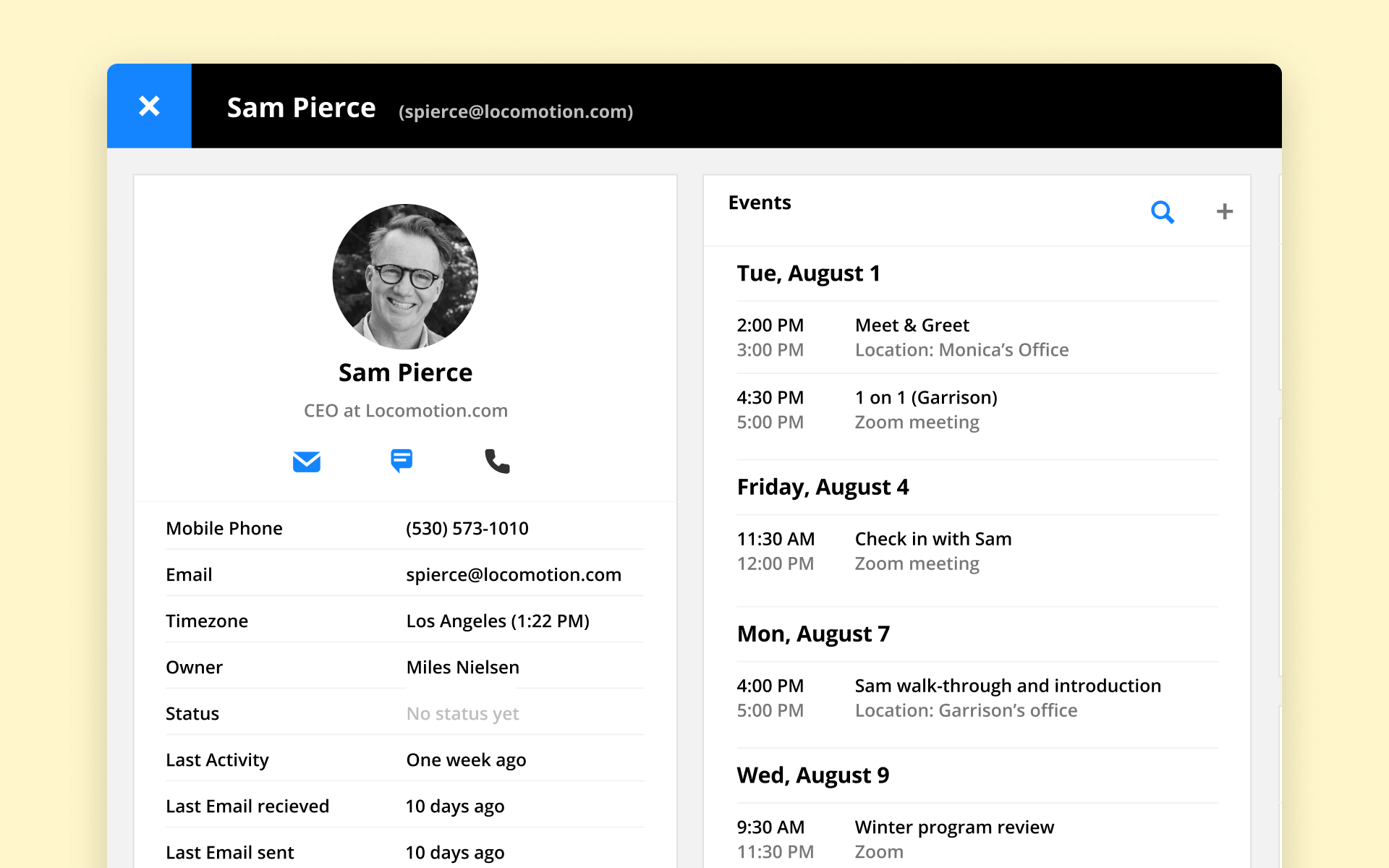The height and width of the screenshot is (868, 1389).
Task: Click owner name Miles Nielsen
Action: 462,668
